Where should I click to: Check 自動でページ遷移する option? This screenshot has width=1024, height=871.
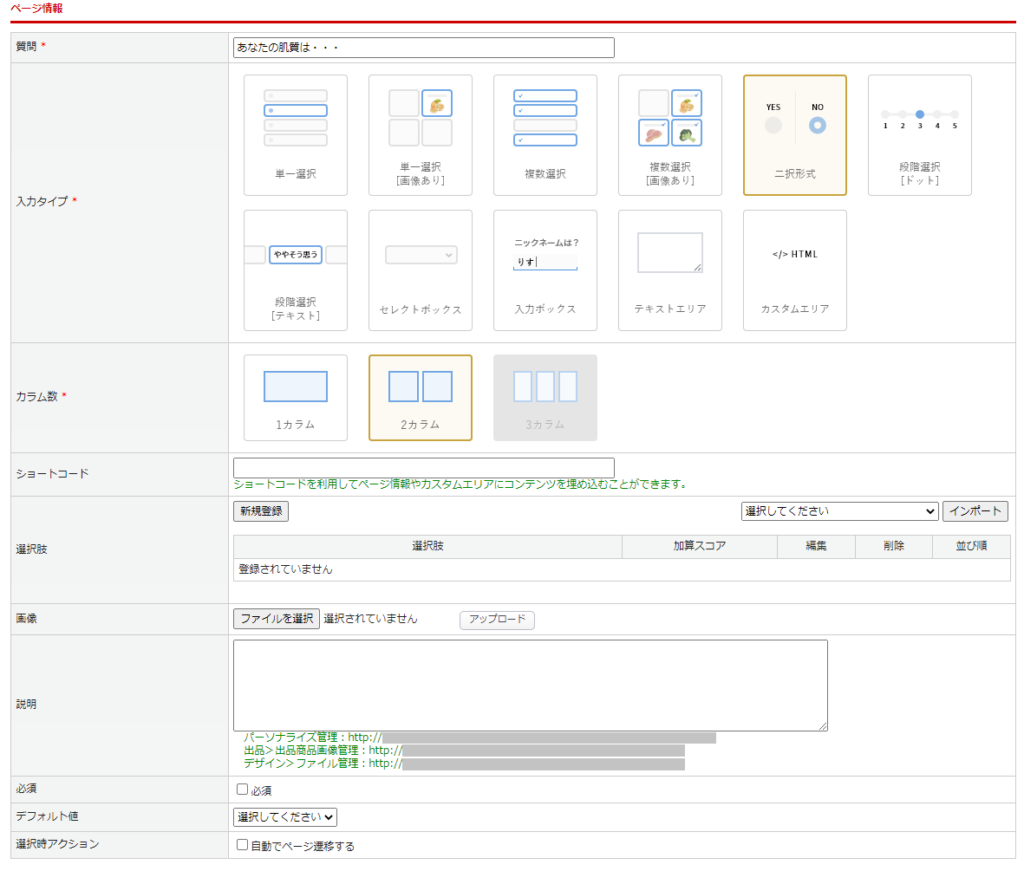click(x=242, y=845)
